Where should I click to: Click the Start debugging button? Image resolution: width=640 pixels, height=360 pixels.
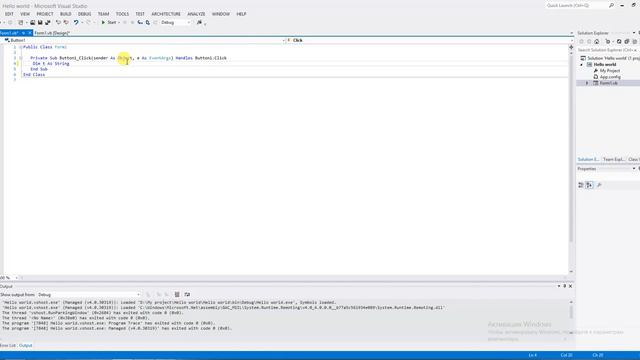[x=109, y=22]
